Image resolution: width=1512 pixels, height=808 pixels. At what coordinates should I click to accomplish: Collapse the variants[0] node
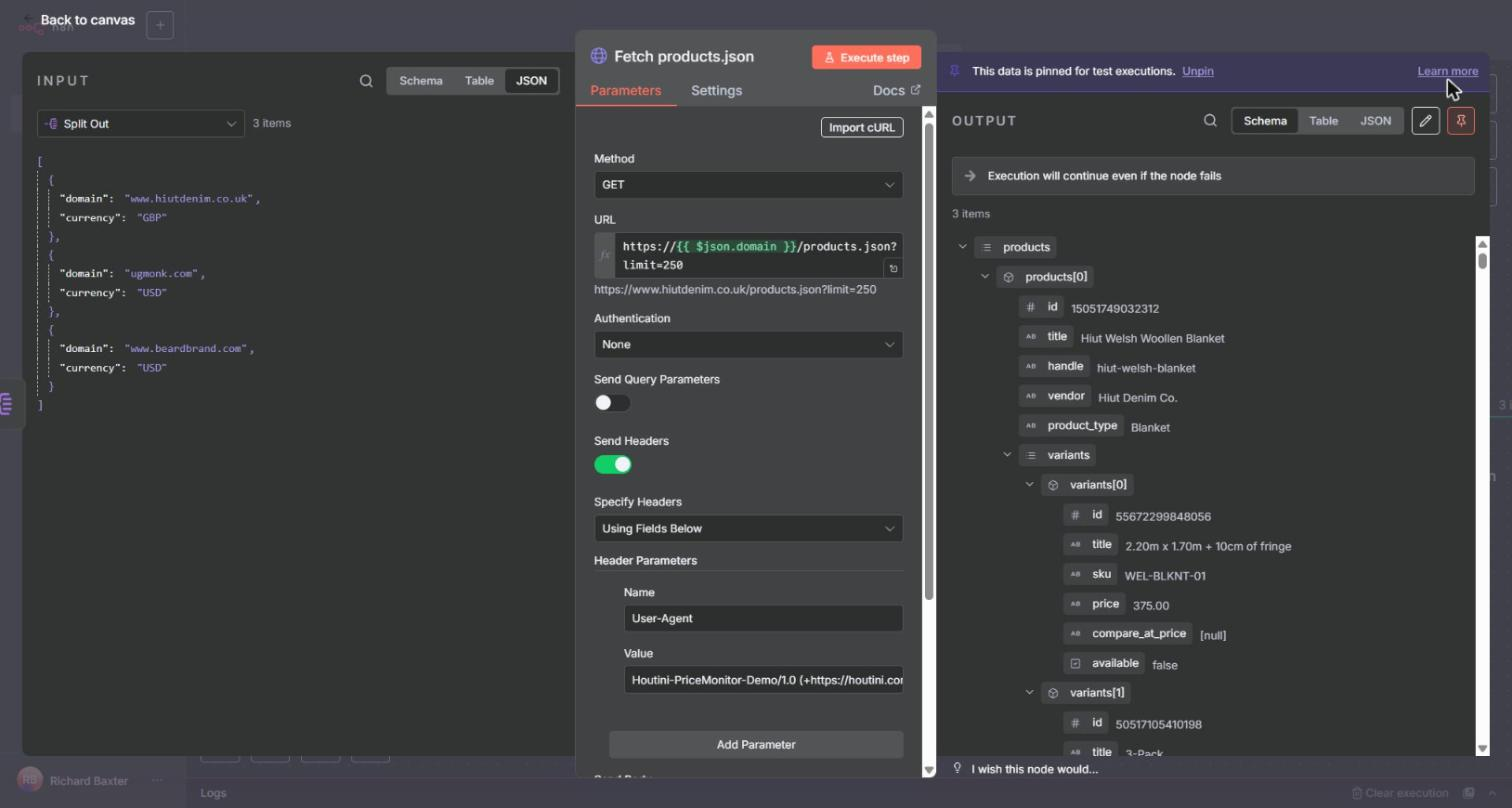[1029, 485]
